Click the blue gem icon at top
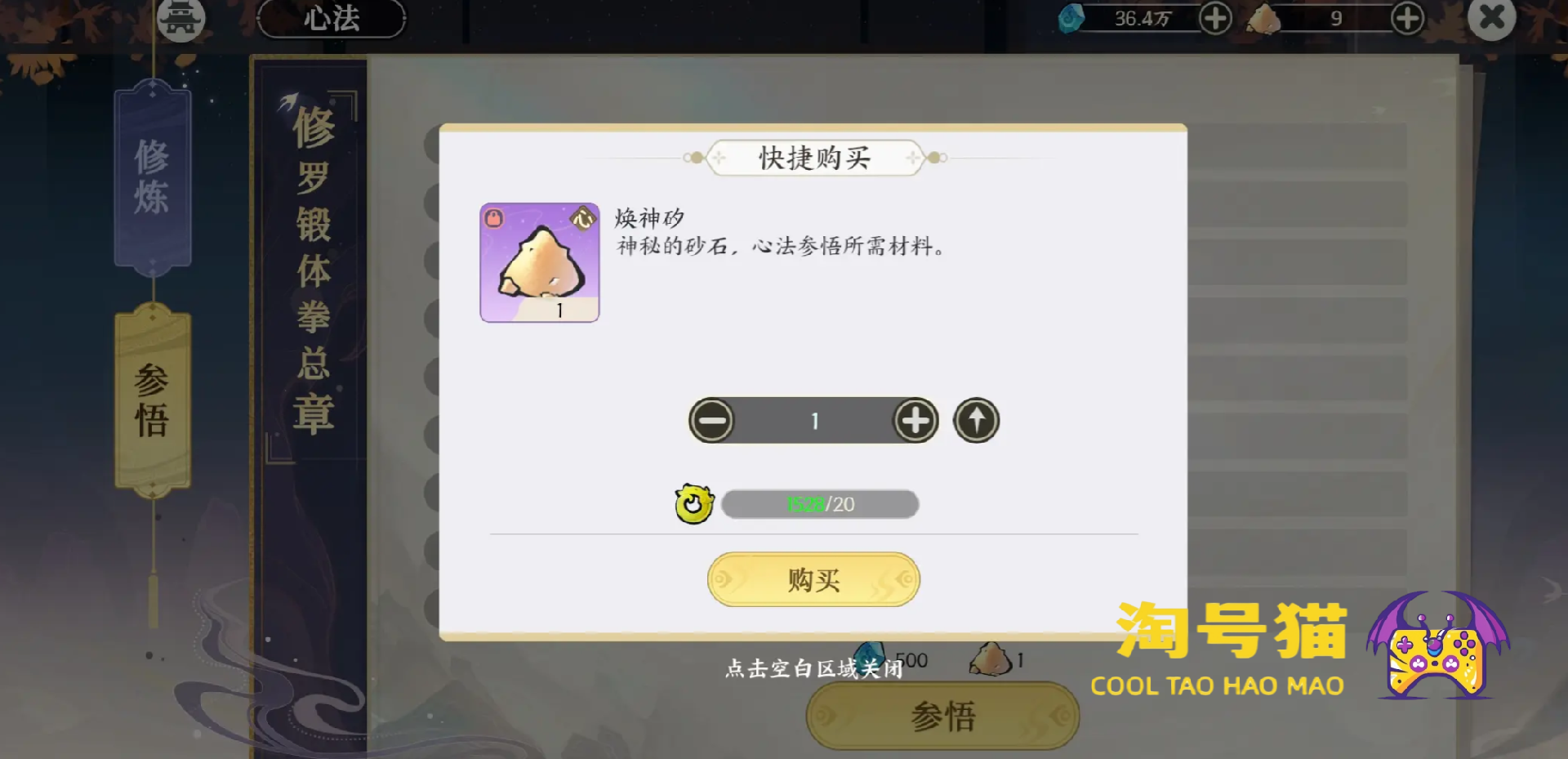The height and width of the screenshot is (759, 1568). [1071, 18]
